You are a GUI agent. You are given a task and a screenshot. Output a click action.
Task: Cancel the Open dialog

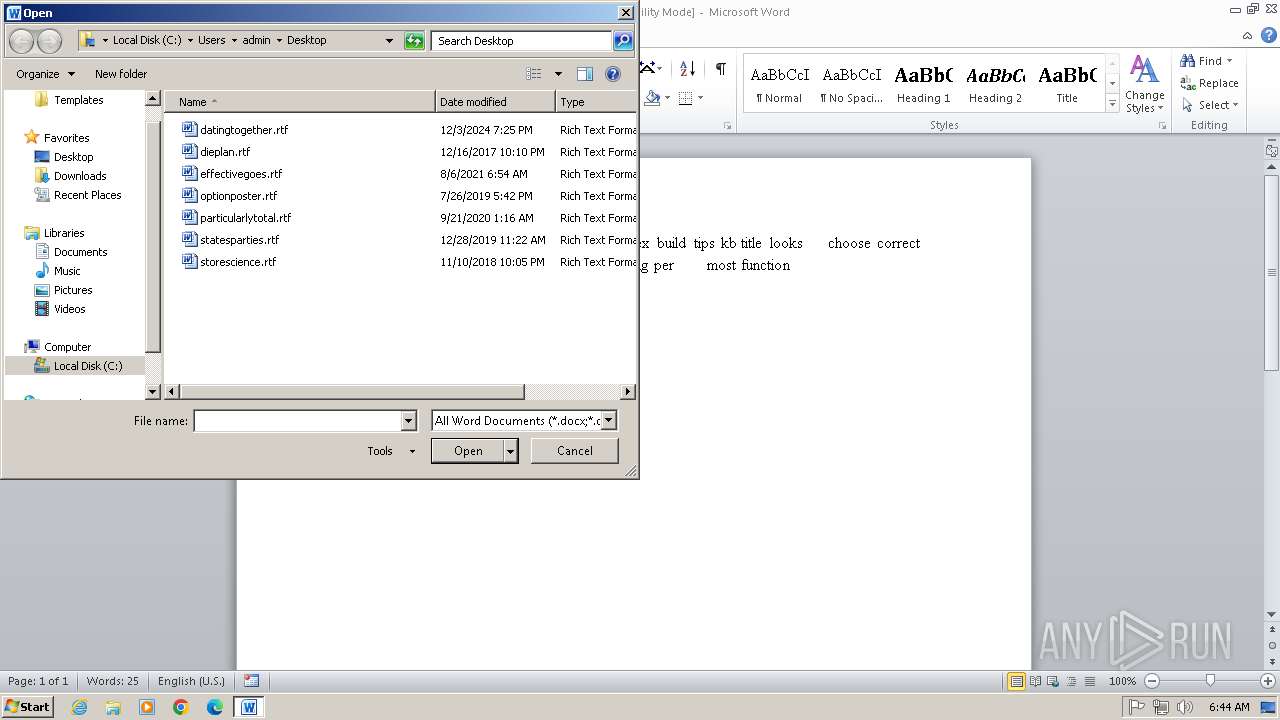pyautogui.click(x=575, y=451)
